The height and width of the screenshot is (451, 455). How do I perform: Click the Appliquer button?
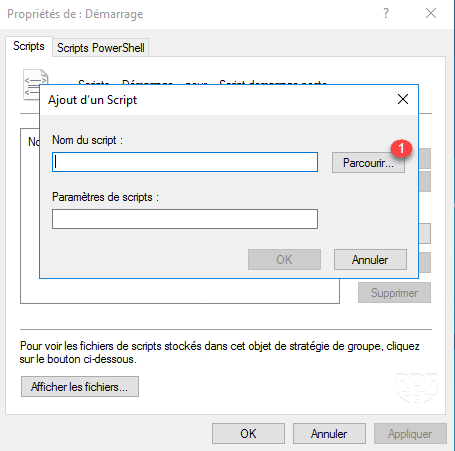click(x=410, y=434)
